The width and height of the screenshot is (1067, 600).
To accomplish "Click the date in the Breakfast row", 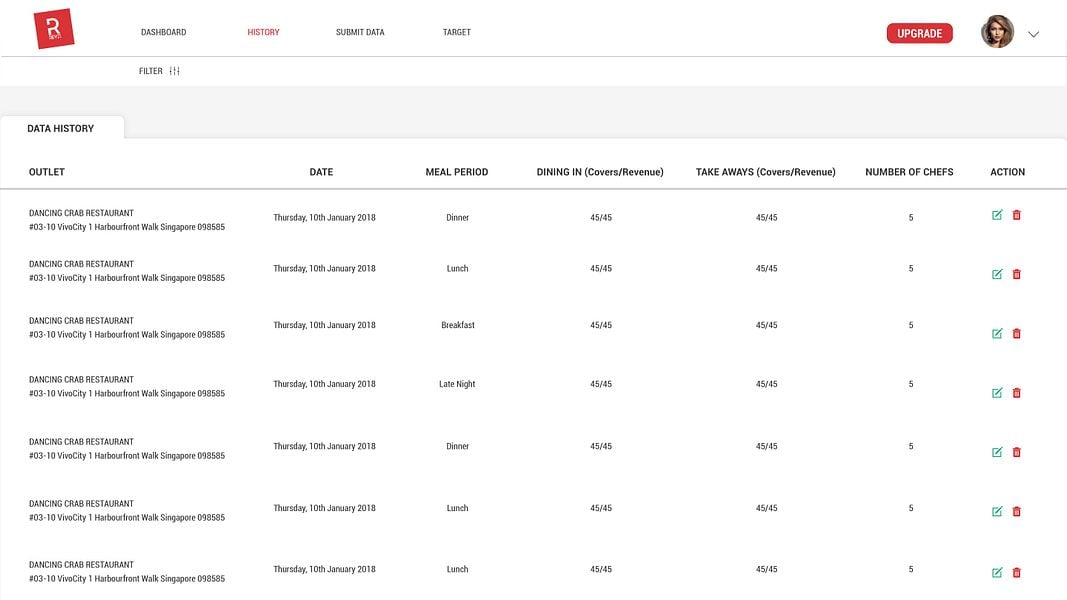I will (325, 325).
